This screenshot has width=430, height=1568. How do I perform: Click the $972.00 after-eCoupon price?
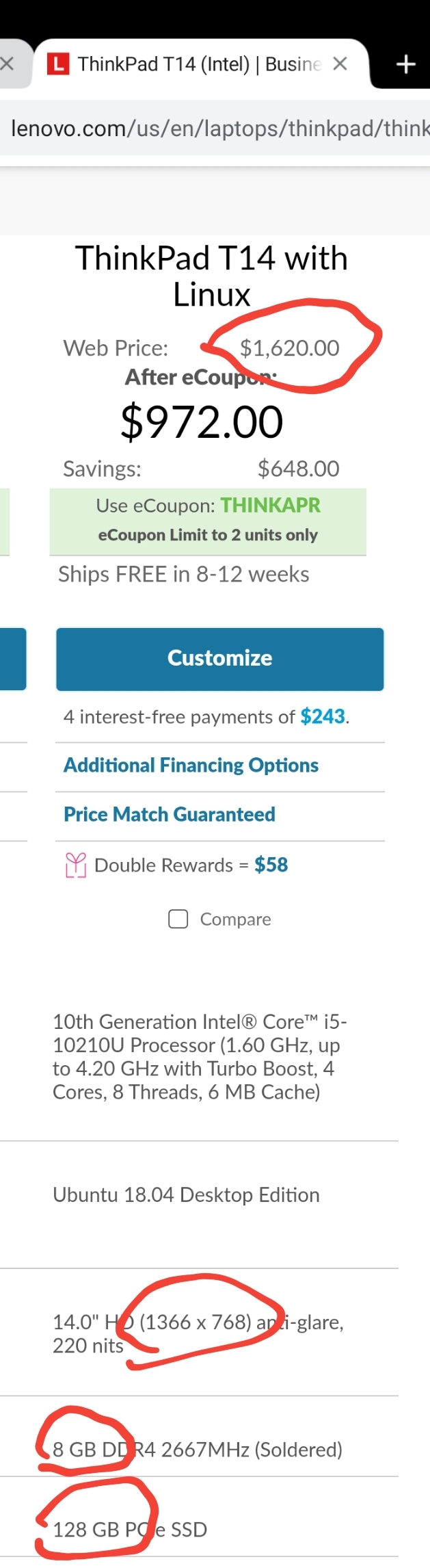(202, 421)
